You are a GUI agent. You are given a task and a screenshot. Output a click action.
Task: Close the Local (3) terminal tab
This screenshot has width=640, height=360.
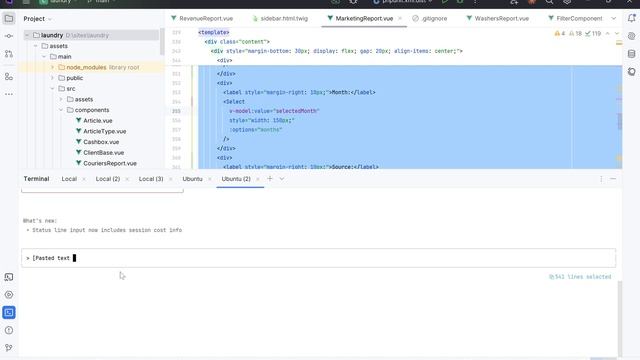click(x=171, y=179)
